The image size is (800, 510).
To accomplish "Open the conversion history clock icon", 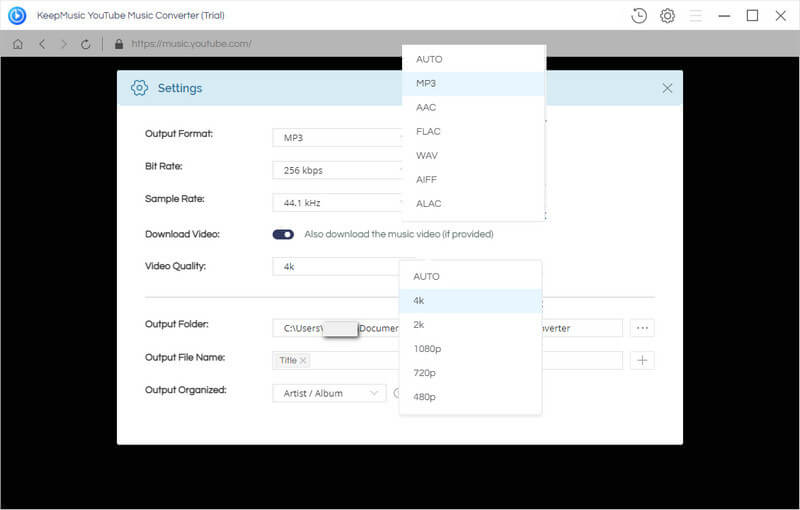I will pyautogui.click(x=639, y=16).
